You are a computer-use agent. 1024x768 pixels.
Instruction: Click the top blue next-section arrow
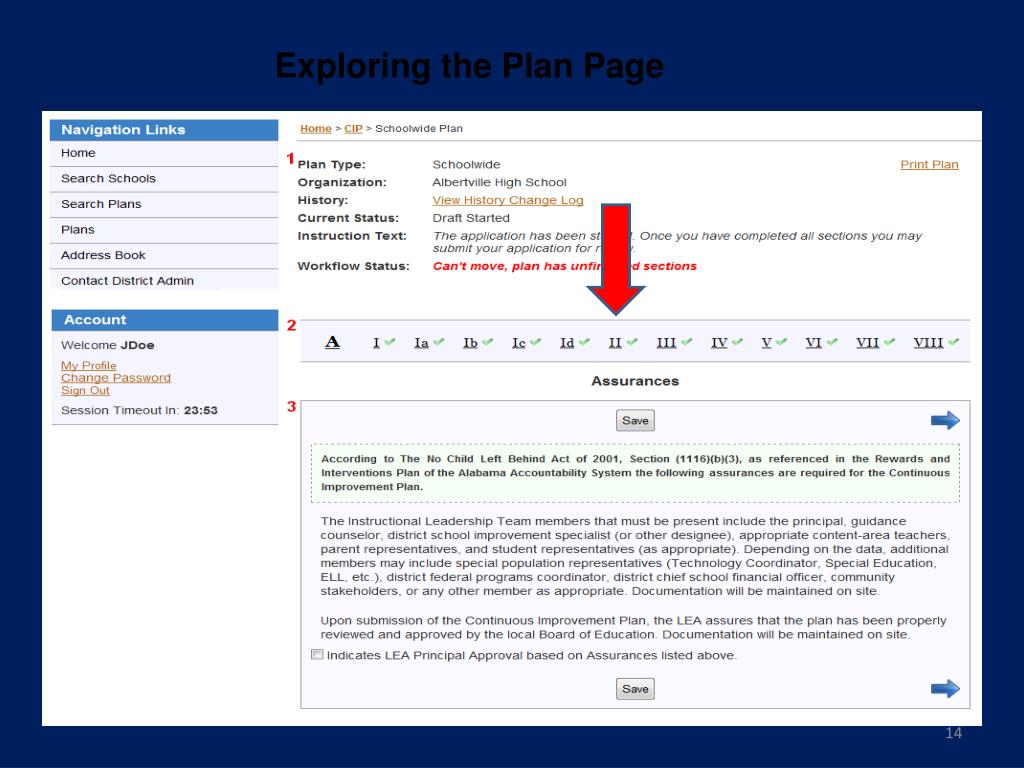tap(945, 420)
